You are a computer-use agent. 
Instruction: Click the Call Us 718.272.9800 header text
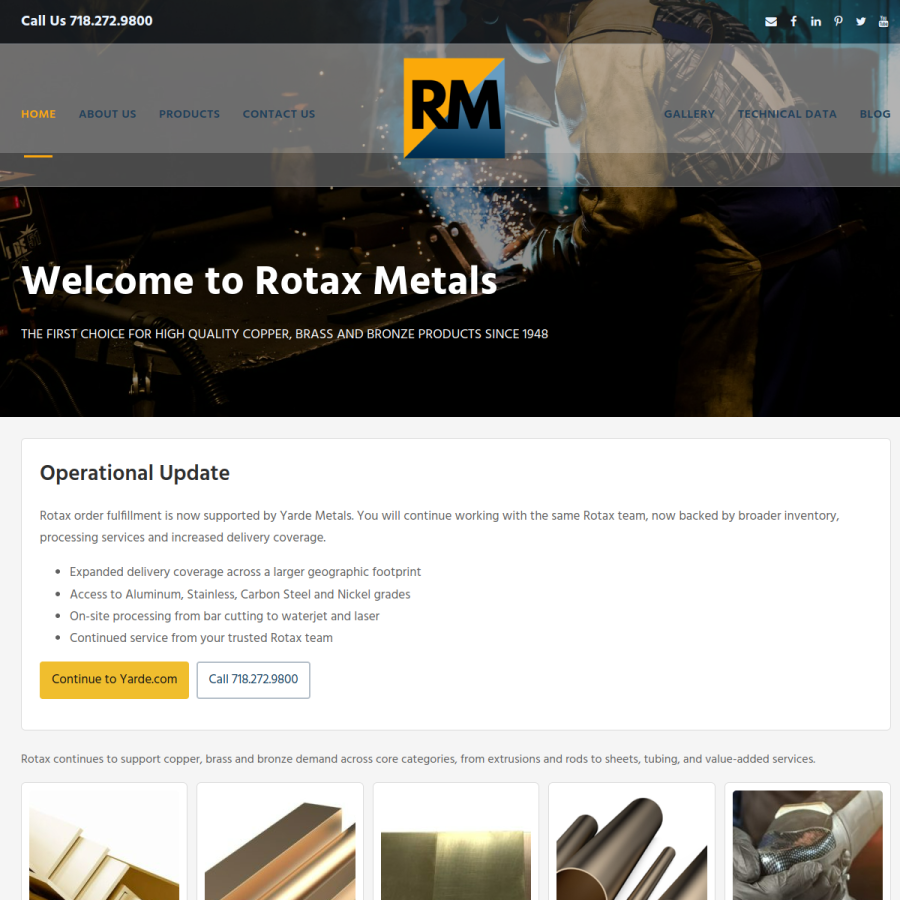tap(87, 21)
